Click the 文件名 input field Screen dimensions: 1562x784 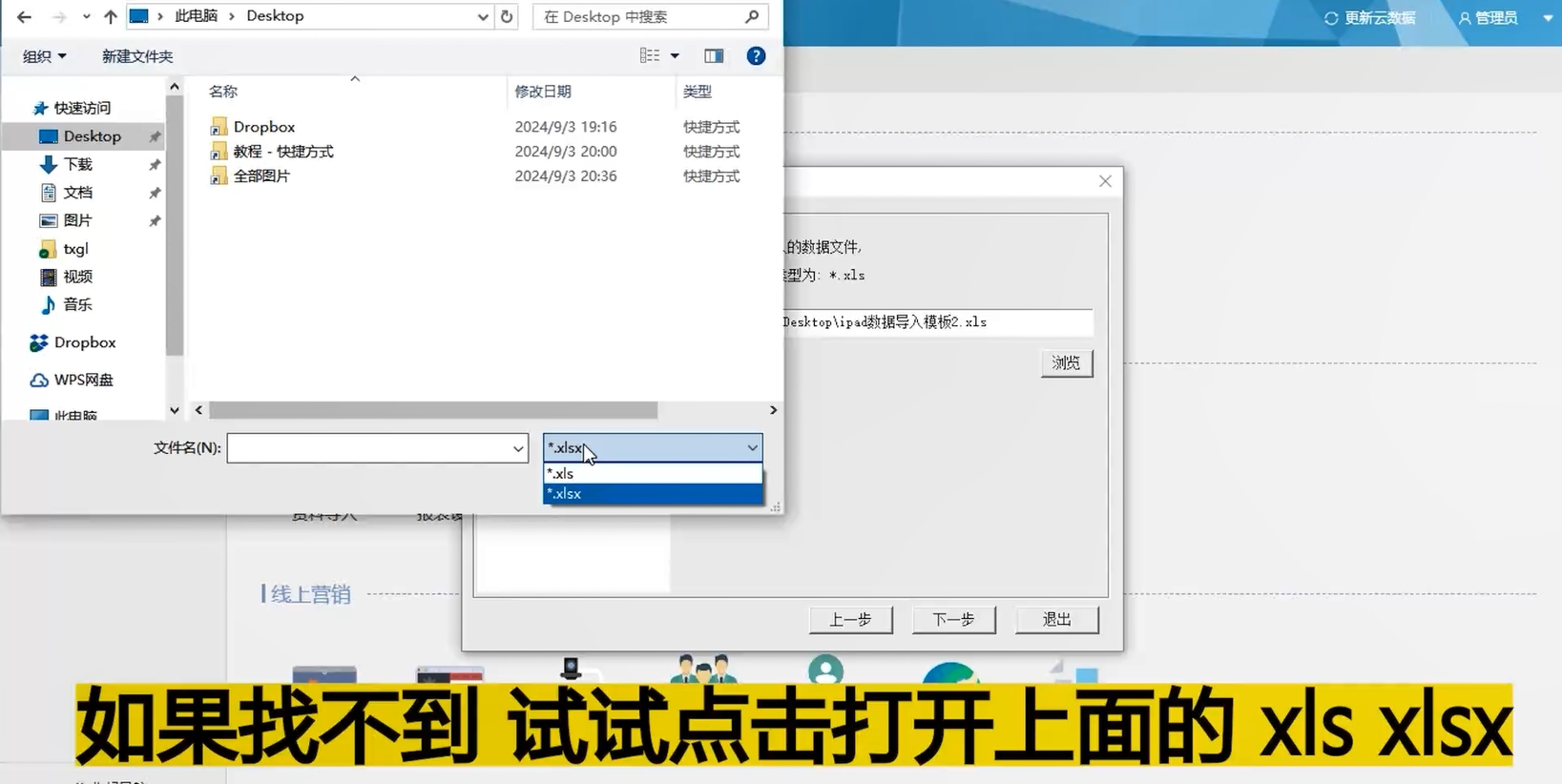367,448
